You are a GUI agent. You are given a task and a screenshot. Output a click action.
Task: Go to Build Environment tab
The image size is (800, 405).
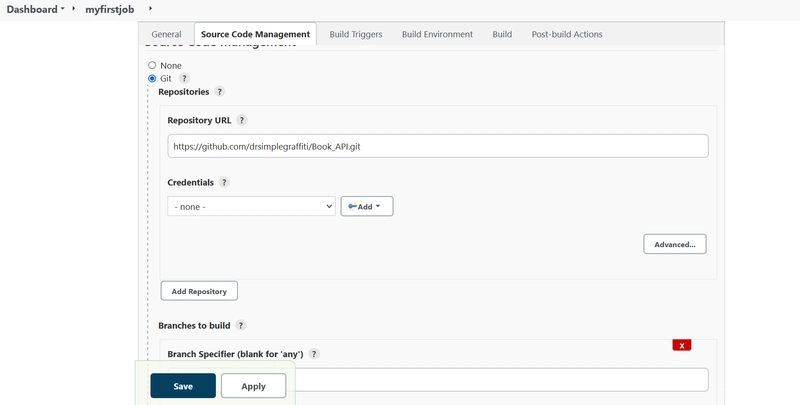pos(437,34)
